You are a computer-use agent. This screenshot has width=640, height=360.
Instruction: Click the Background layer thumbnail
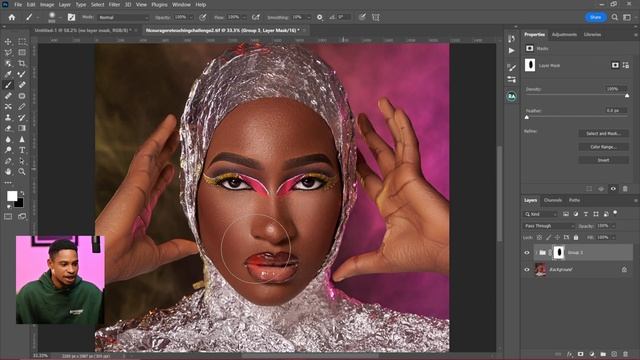click(x=541, y=269)
